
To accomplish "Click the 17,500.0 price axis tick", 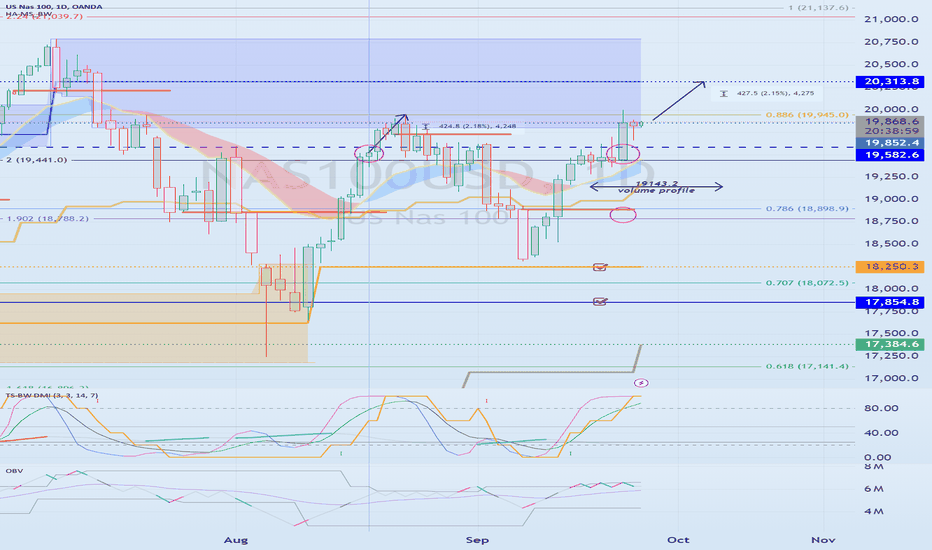I will (x=891, y=333).
